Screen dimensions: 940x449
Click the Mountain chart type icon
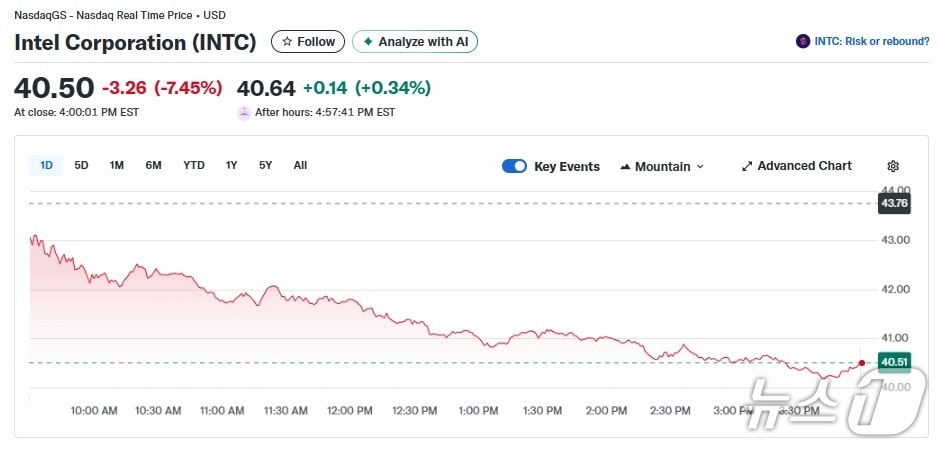click(625, 167)
